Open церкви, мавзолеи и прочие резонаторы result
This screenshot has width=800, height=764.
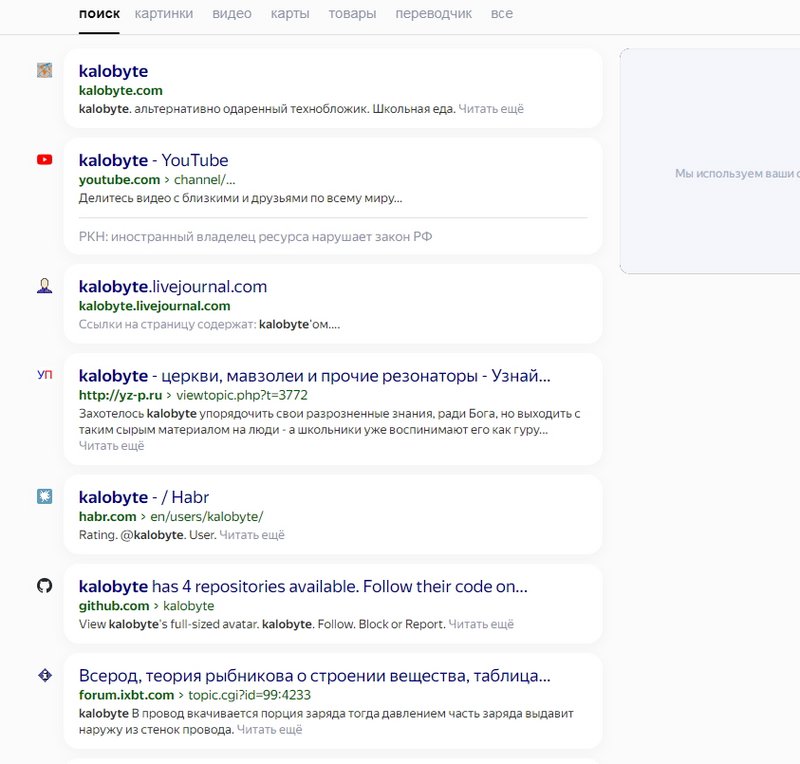315,376
